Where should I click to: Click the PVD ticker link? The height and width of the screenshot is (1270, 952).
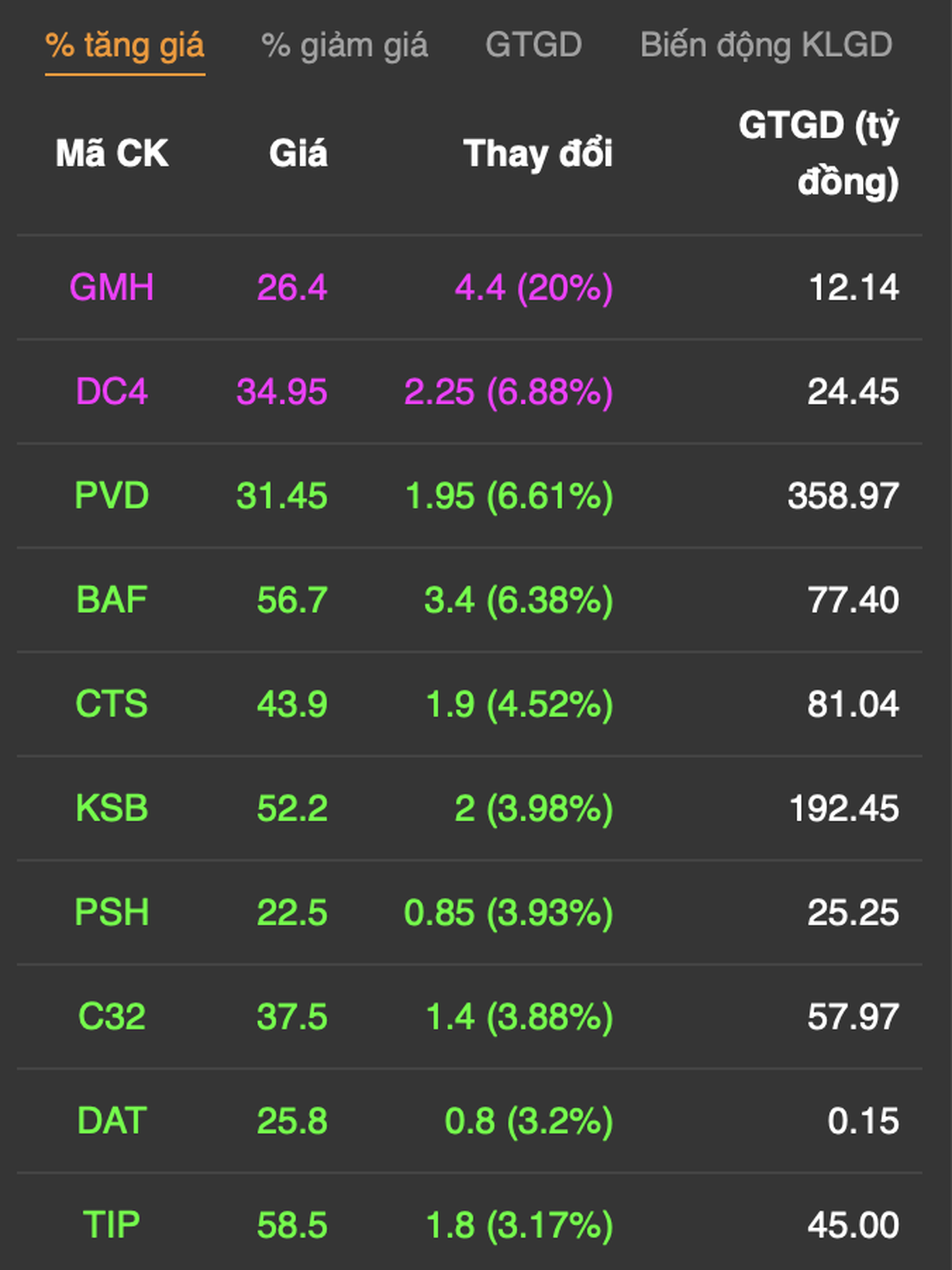coord(111,496)
